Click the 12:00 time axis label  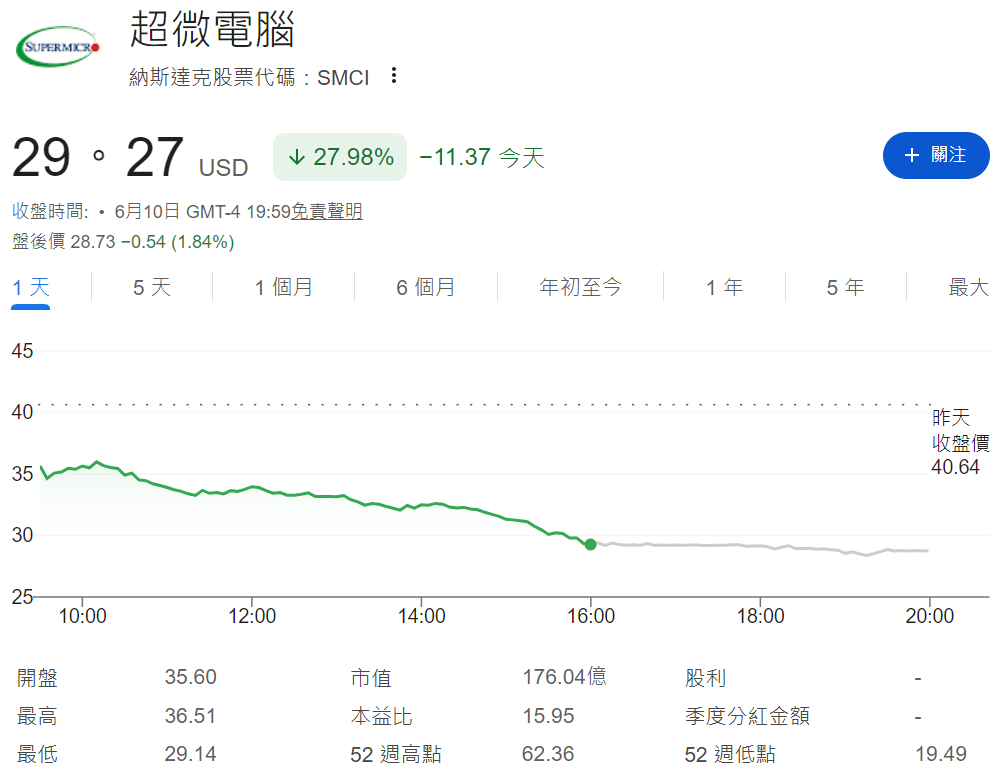(x=252, y=616)
